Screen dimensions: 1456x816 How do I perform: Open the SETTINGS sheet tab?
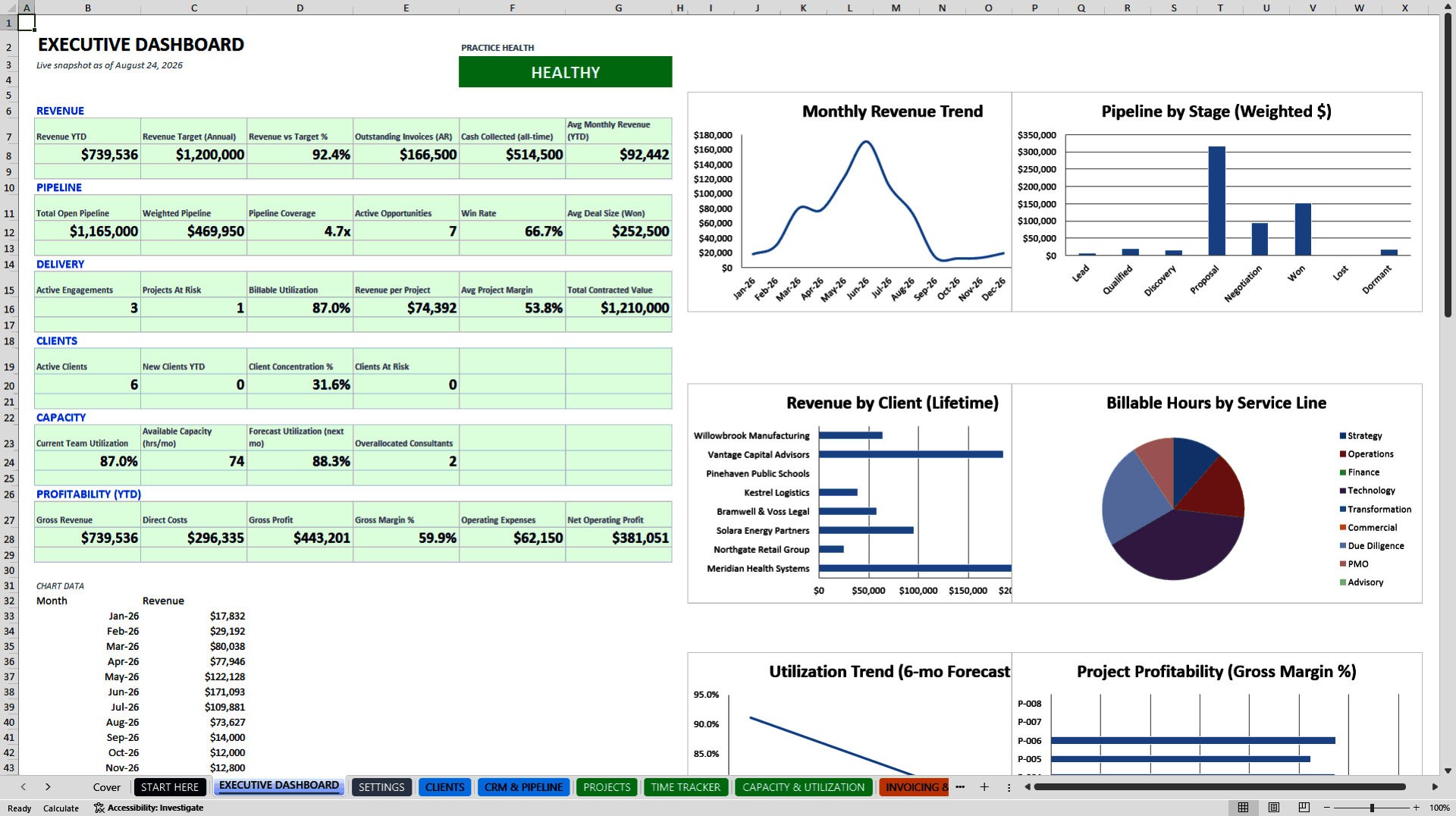coord(381,787)
